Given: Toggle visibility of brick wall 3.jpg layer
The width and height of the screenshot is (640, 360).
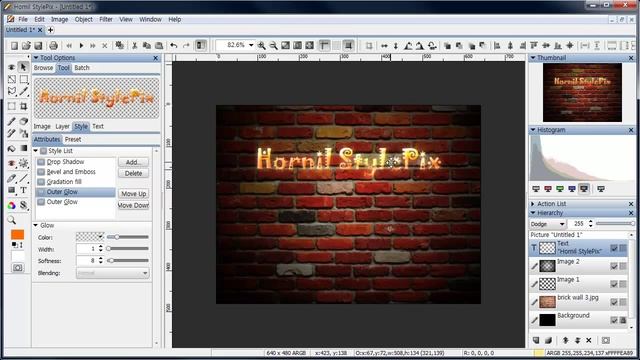Looking at the screenshot, I should coord(614,302).
